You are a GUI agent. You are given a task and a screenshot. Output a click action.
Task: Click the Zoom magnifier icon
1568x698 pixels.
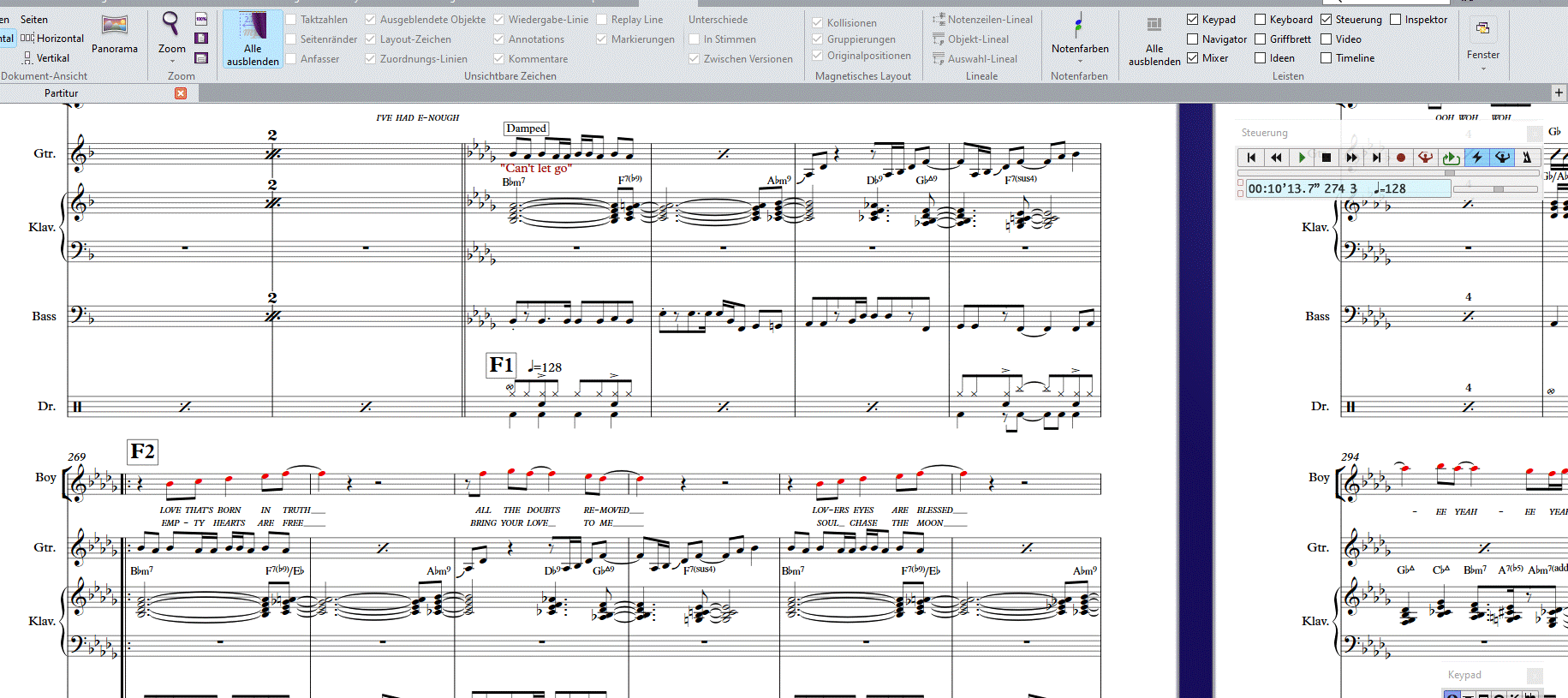click(x=171, y=23)
